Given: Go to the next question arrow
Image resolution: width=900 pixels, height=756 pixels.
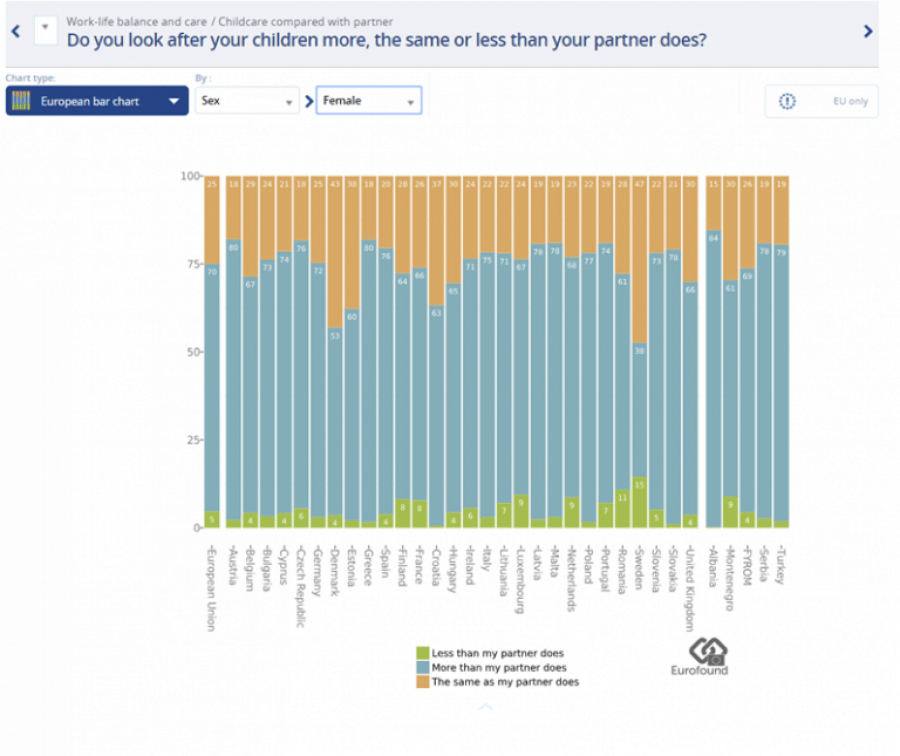Looking at the screenshot, I should (868, 31).
